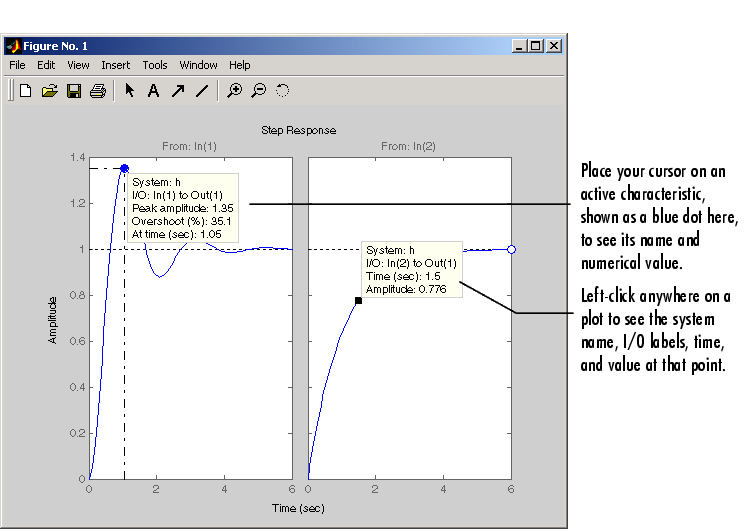The image size is (750, 531).
Task: Print the figure using the printer icon
Action: pyautogui.click(x=98, y=90)
